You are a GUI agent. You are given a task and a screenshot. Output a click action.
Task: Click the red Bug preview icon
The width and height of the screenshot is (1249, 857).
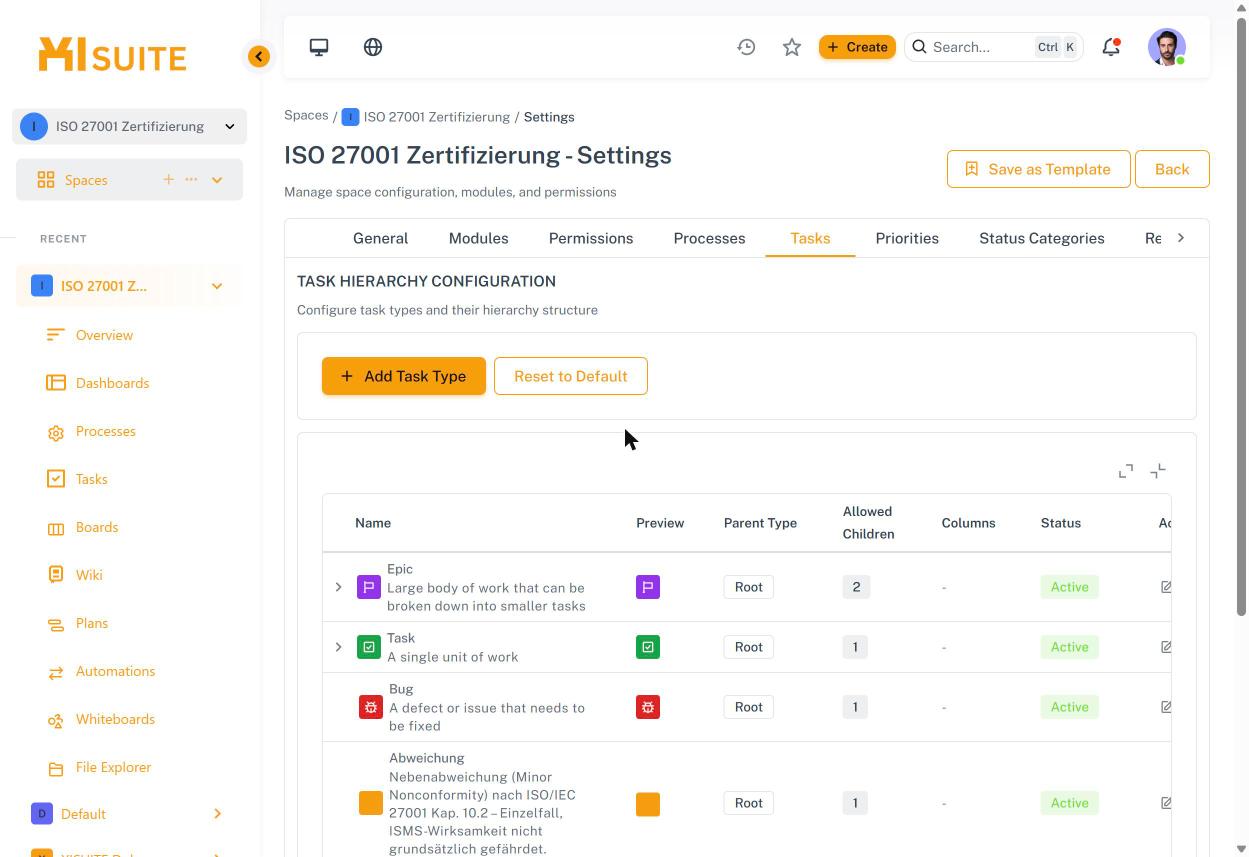coord(648,707)
